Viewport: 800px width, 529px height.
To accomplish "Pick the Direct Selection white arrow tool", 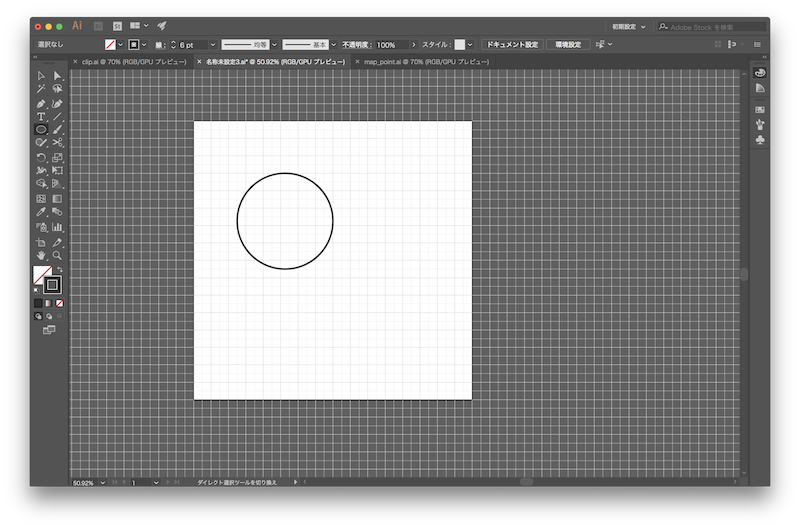I will click(57, 76).
